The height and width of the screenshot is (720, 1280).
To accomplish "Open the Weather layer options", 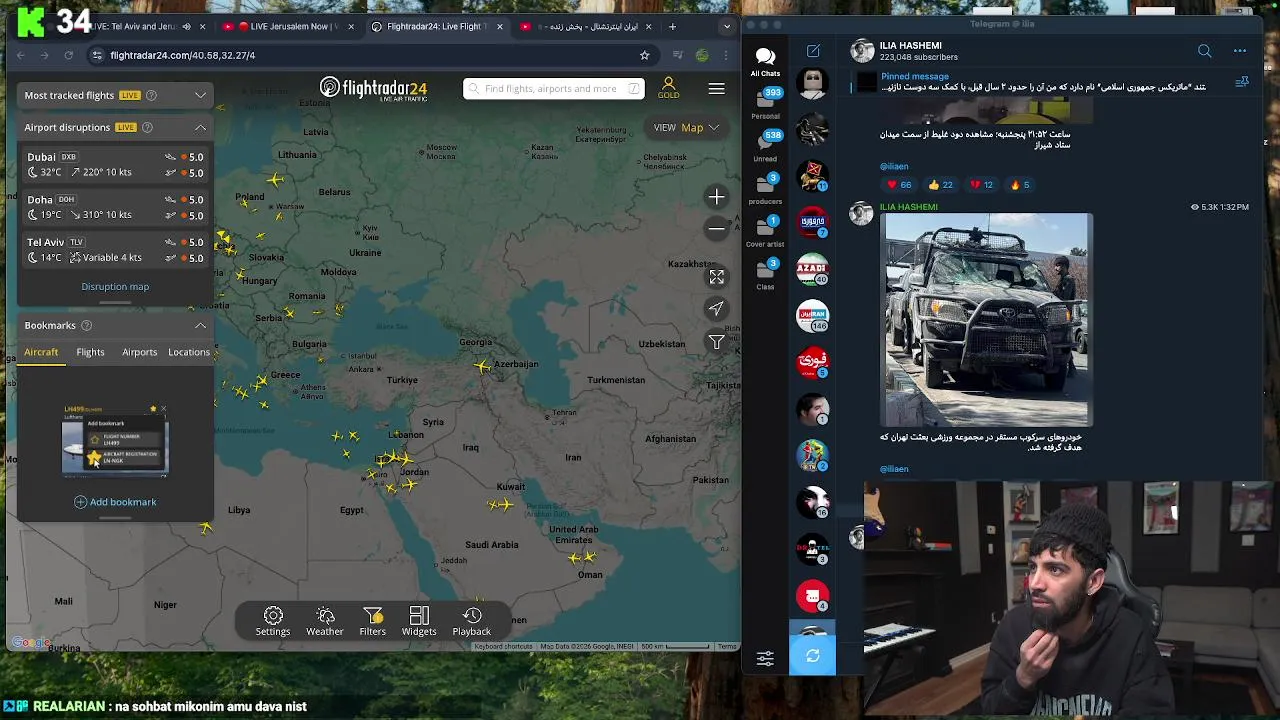I will click(324, 621).
